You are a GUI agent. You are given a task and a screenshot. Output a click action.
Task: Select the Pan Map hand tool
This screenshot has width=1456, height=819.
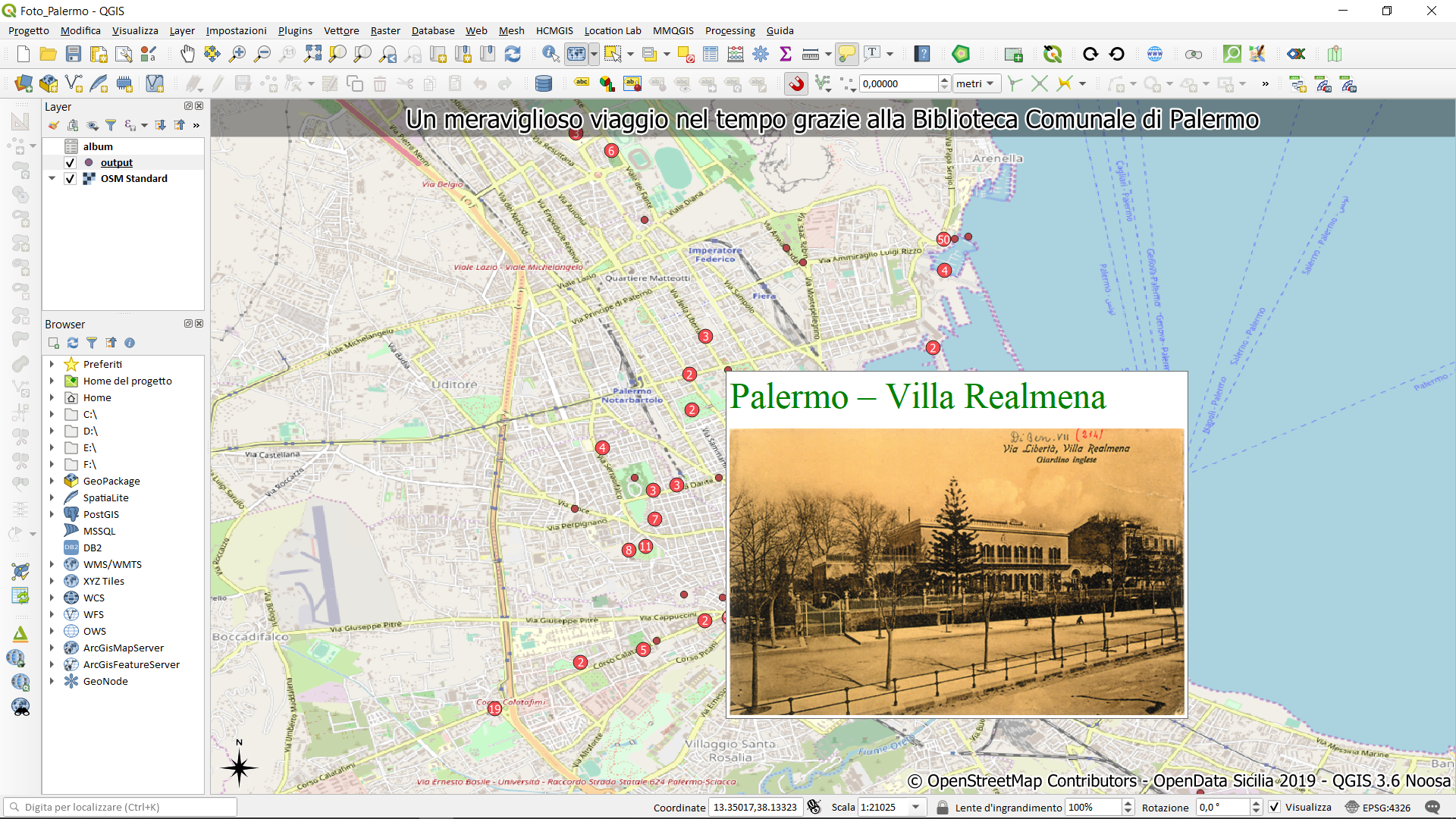(x=187, y=54)
